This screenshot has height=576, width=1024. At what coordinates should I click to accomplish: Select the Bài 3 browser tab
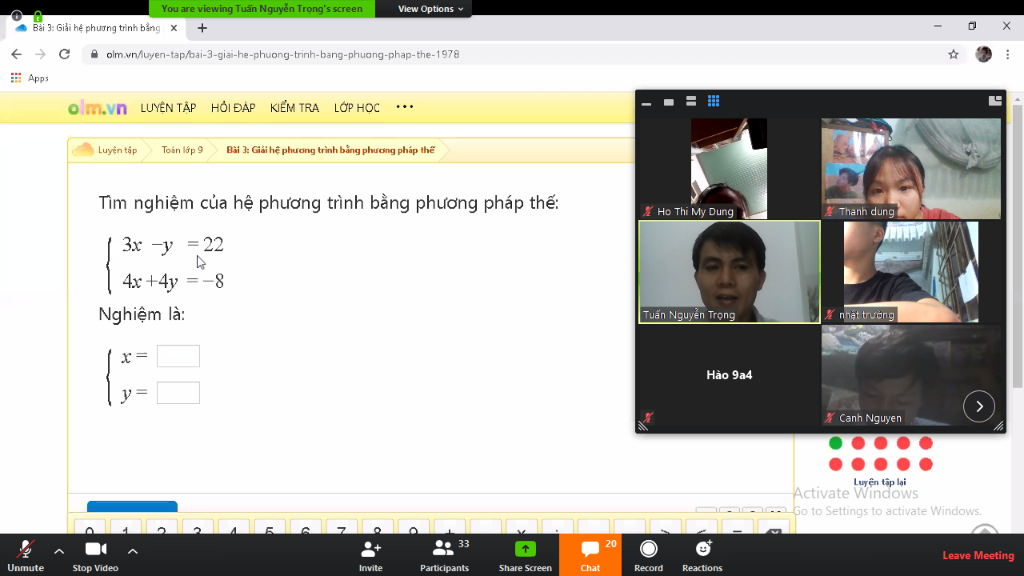[x=96, y=28]
